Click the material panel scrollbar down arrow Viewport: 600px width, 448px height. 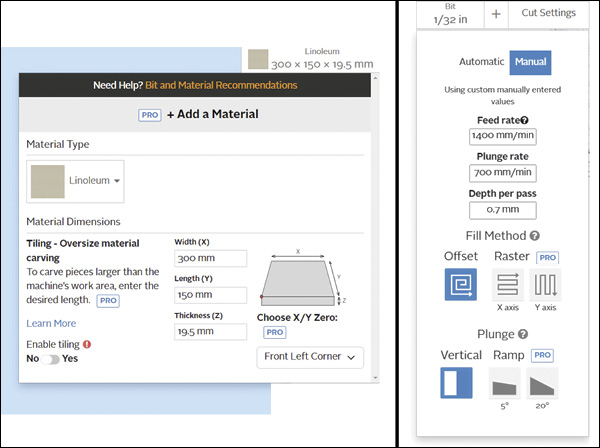(x=375, y=378)
